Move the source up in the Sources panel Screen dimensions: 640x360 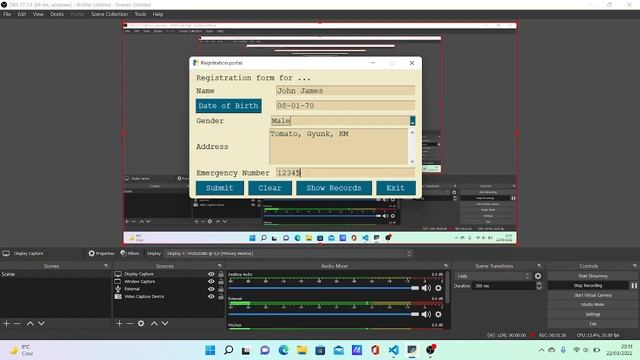(x=154, y=323)
